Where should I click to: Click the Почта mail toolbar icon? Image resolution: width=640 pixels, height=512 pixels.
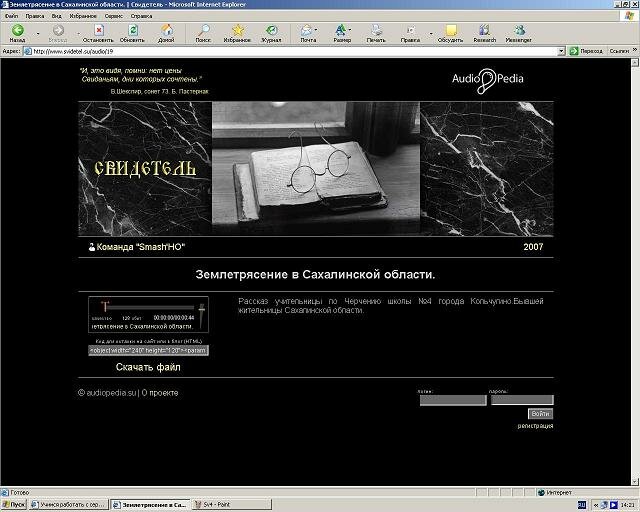coord(307,33)
